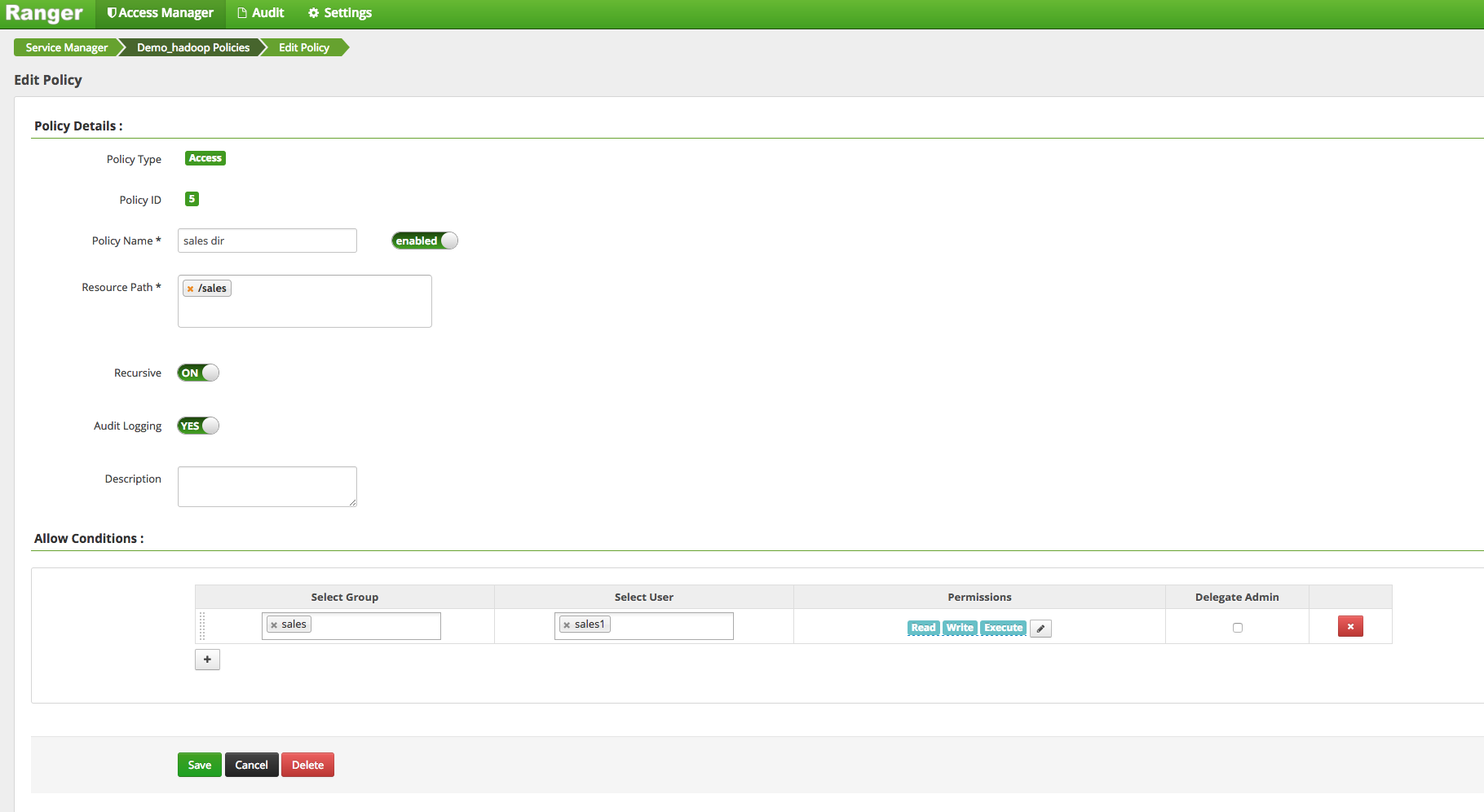This screenshot has height=812, width=1484.
Task: Open the Settings menu
Action: coord(338,13)
